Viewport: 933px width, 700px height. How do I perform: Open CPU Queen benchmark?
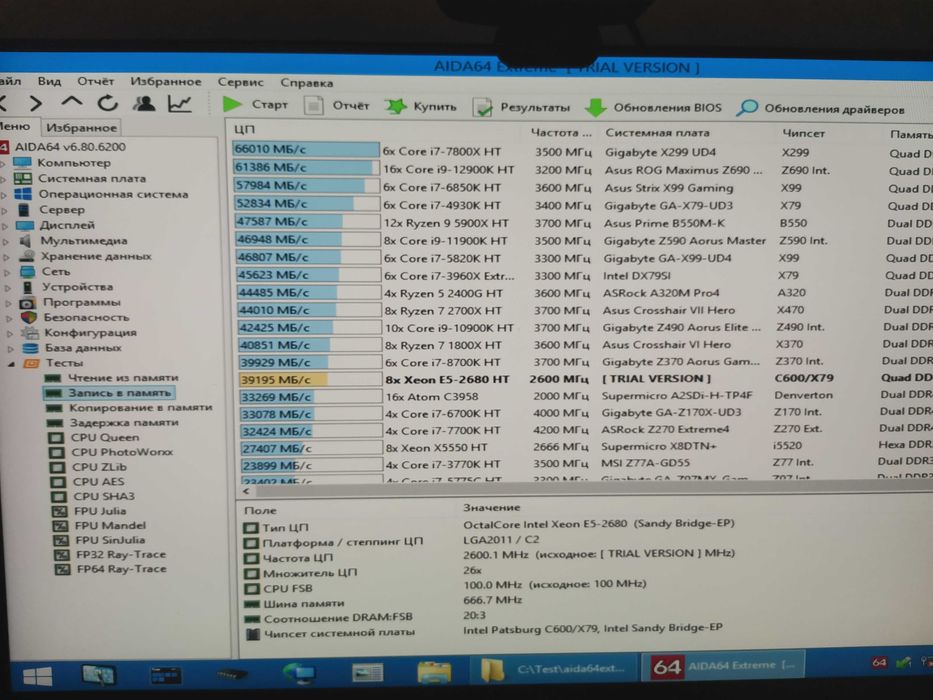click(105, 438)
